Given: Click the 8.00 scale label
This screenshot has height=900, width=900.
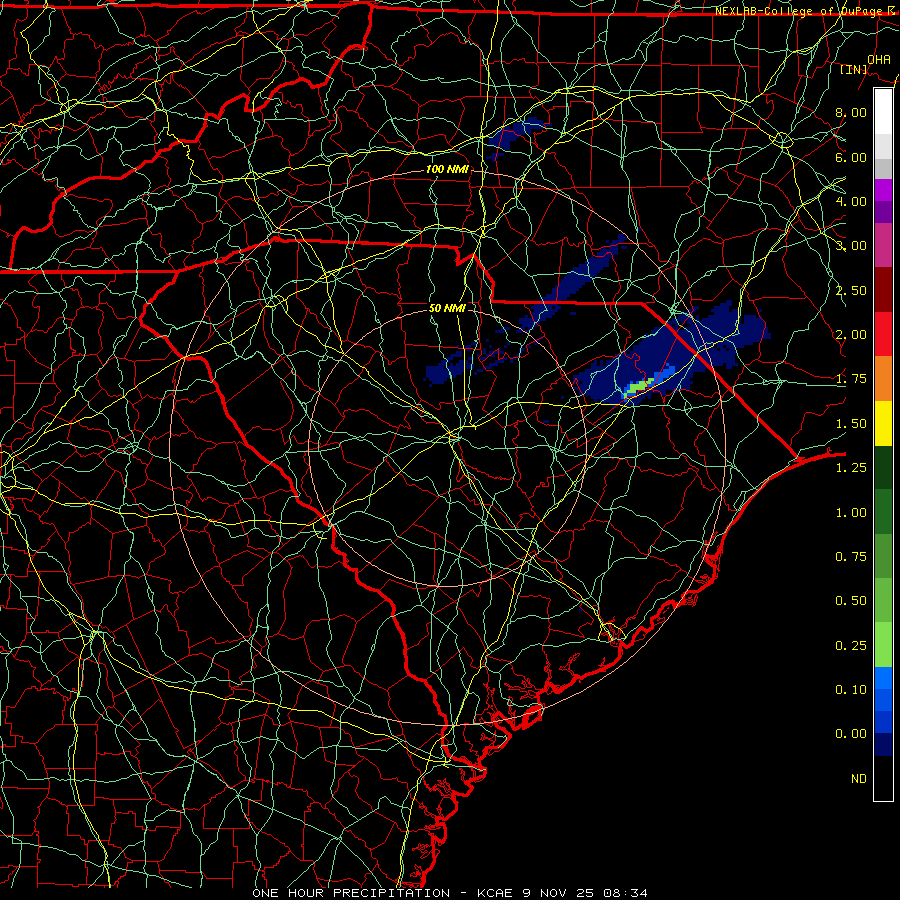Looking at the screenshot, I should (x=851, y=112).
